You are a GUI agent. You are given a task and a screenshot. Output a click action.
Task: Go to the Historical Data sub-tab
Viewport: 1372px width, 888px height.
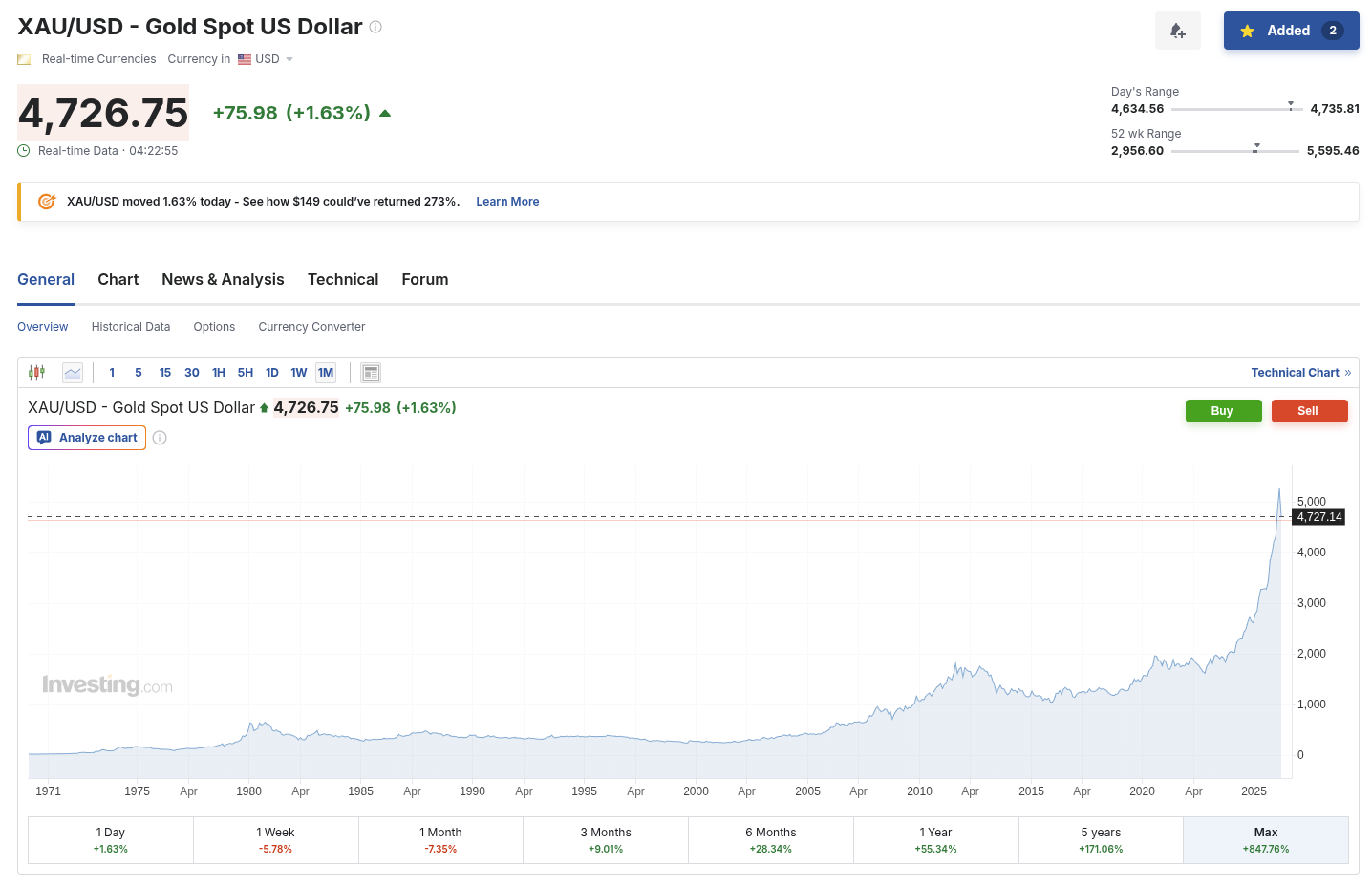(x=131, y=327)
